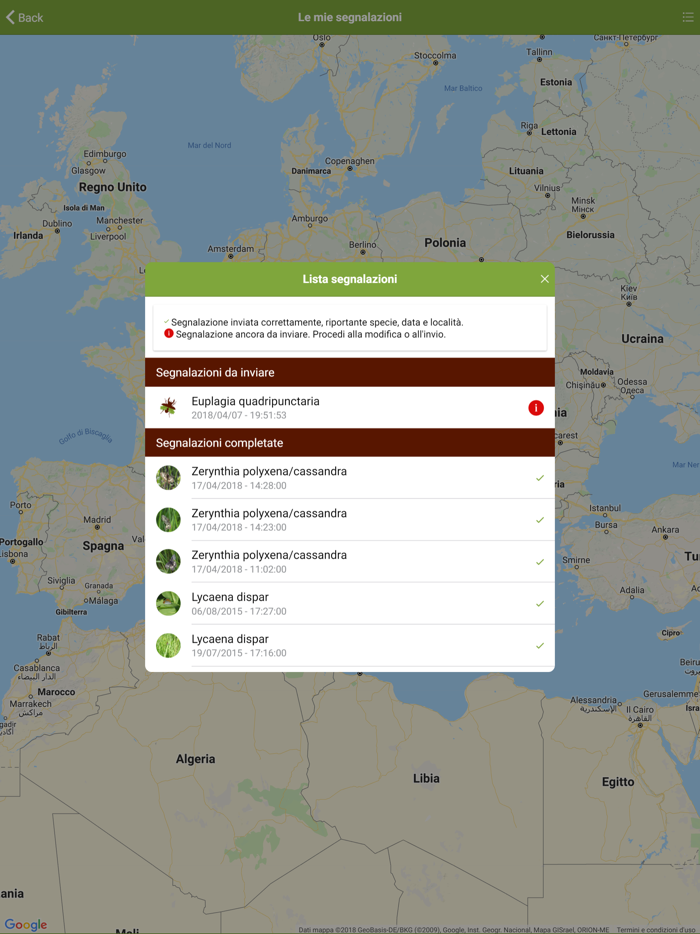Click the Lista segnalazioni dialog title

tap(350, 279)
